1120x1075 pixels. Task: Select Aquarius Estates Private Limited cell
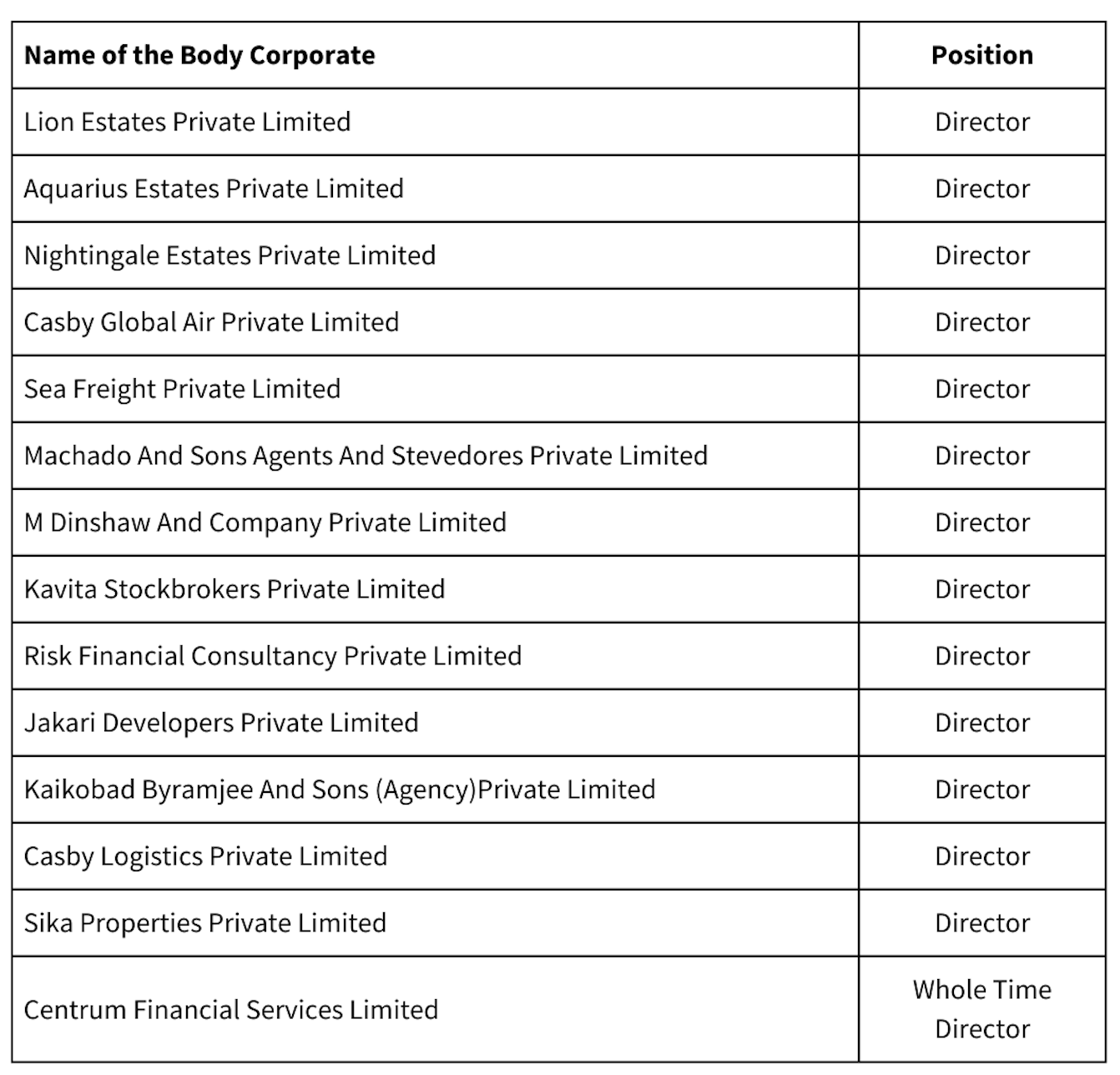tap(214, 189)
